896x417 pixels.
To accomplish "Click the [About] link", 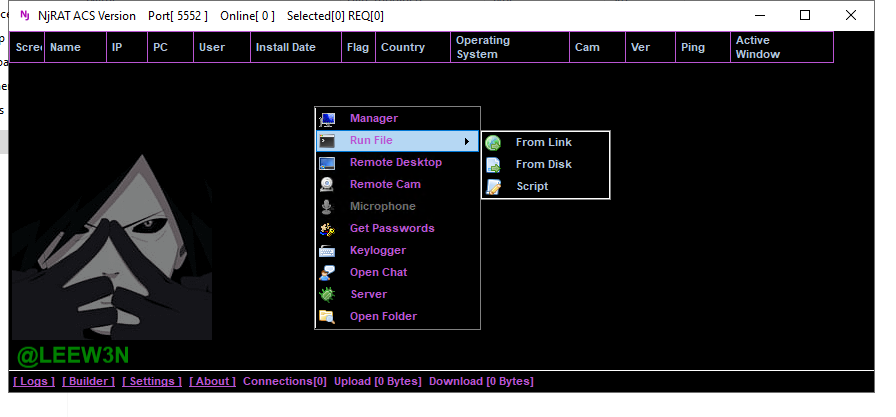I will point(213,381).
